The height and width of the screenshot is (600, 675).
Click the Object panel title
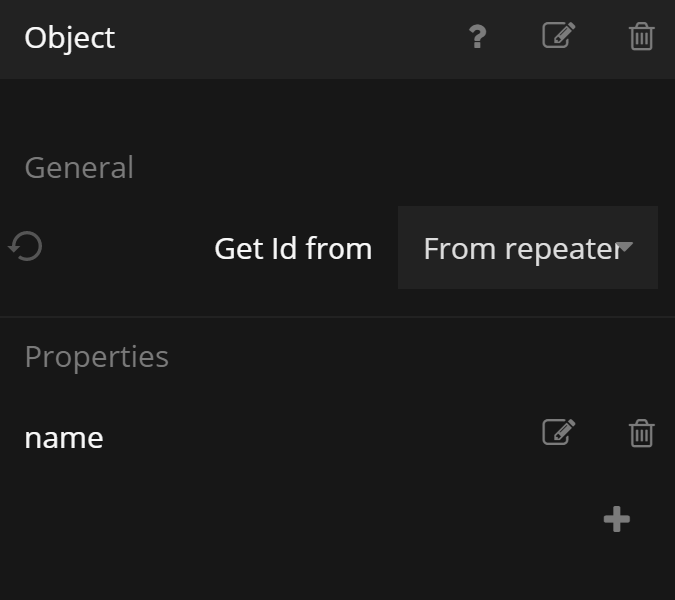pos(70,38)
